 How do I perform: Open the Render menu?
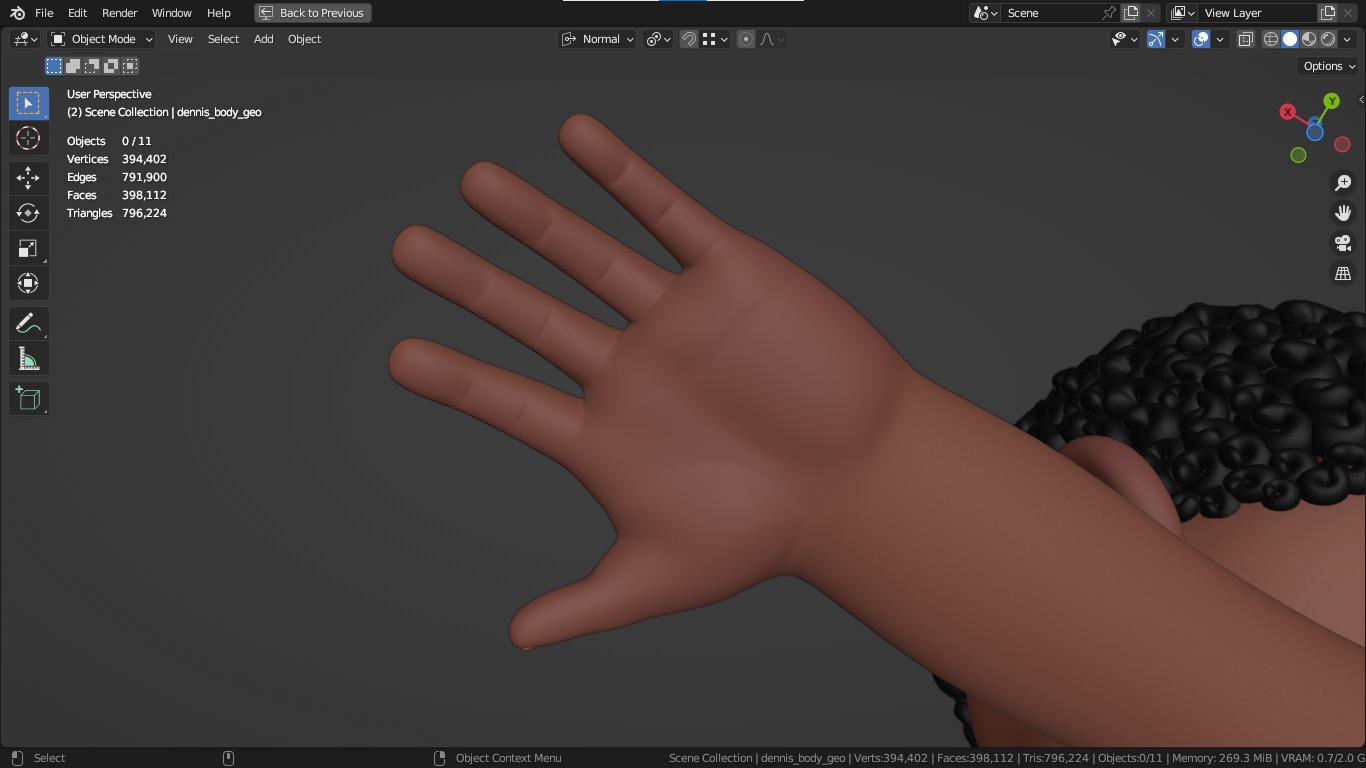tap(119, 13)
